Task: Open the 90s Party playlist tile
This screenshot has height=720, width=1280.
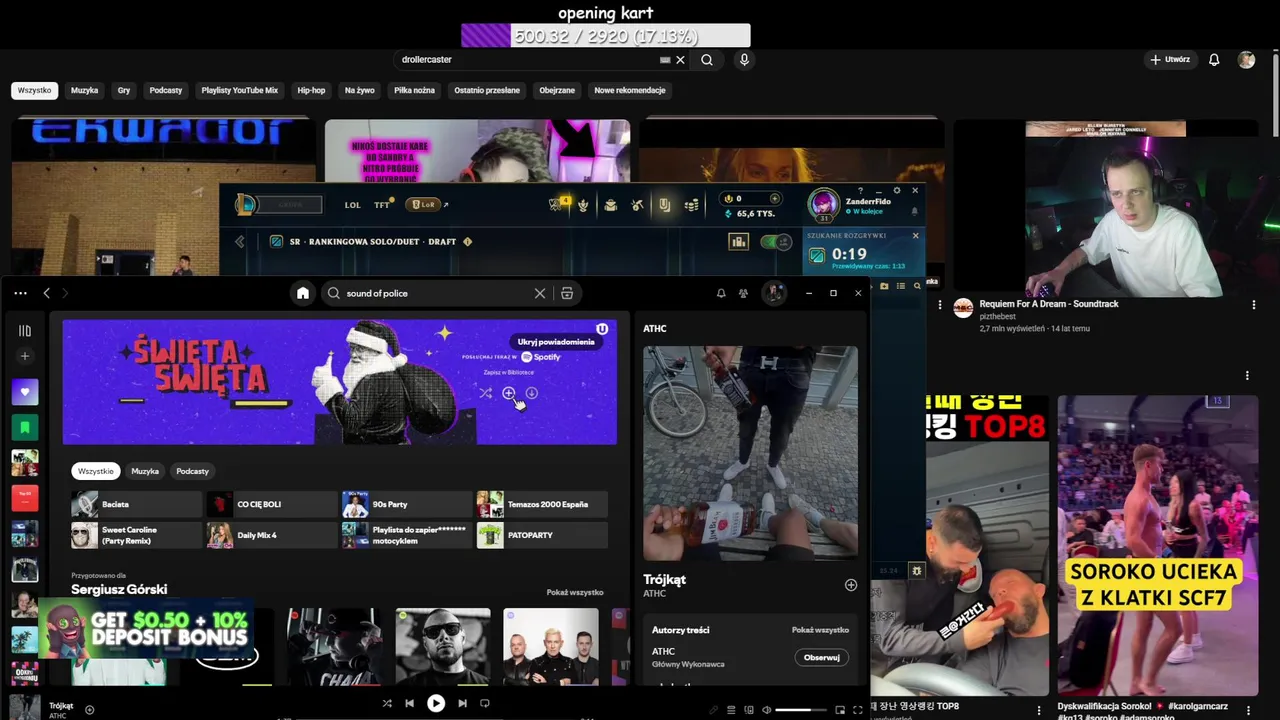Action: [x=407, y=504]
